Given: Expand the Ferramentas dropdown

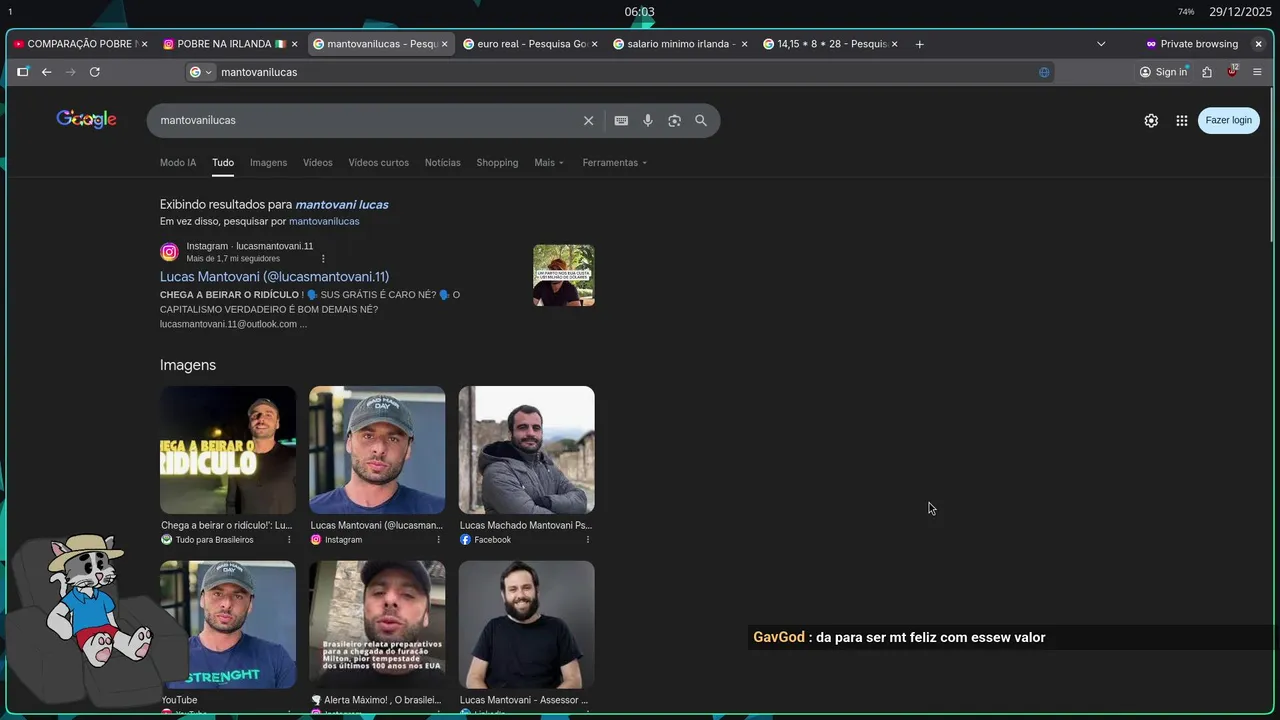Looking at the screenshot, I should 615,163.
